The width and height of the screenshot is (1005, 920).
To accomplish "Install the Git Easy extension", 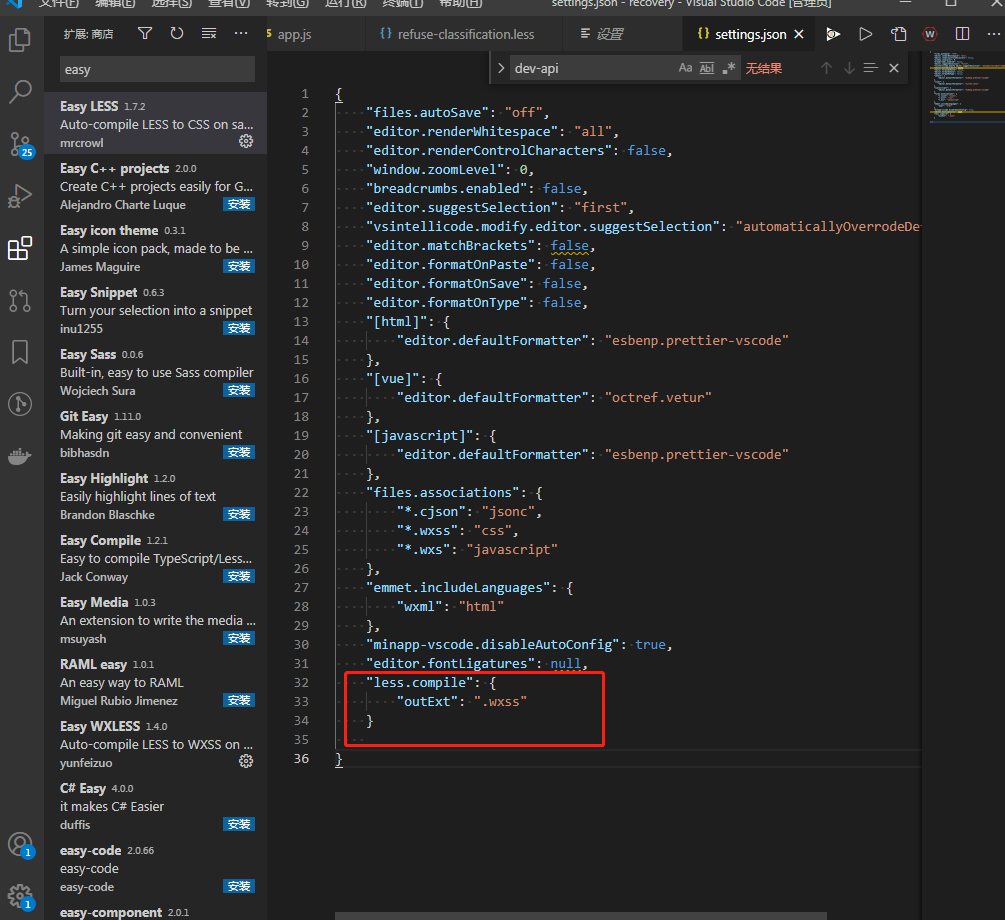I will 239,452.
